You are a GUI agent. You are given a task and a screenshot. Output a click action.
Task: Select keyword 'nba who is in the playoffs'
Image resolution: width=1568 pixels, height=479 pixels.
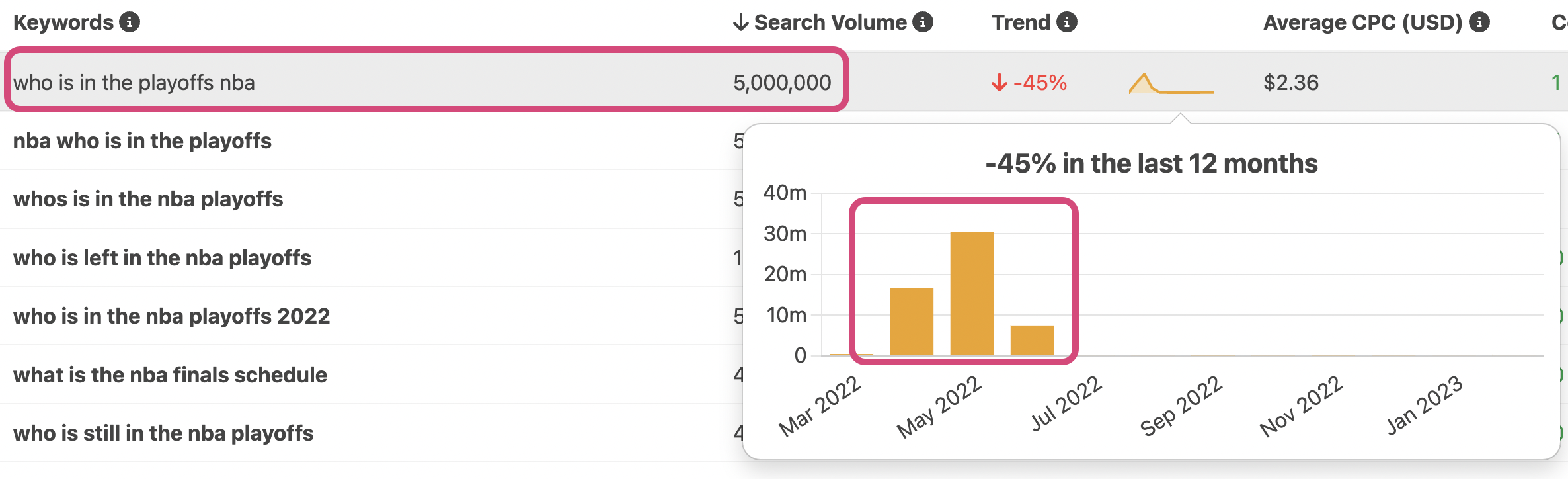(x=142, y=141)
